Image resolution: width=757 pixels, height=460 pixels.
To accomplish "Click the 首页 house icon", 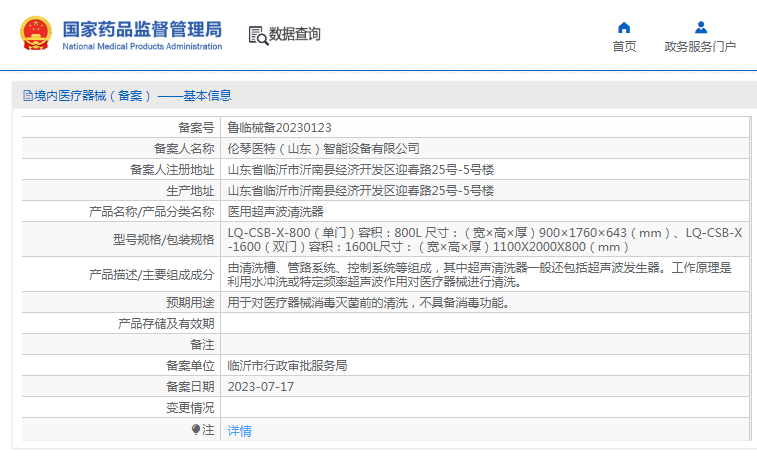I will [624, 28].
